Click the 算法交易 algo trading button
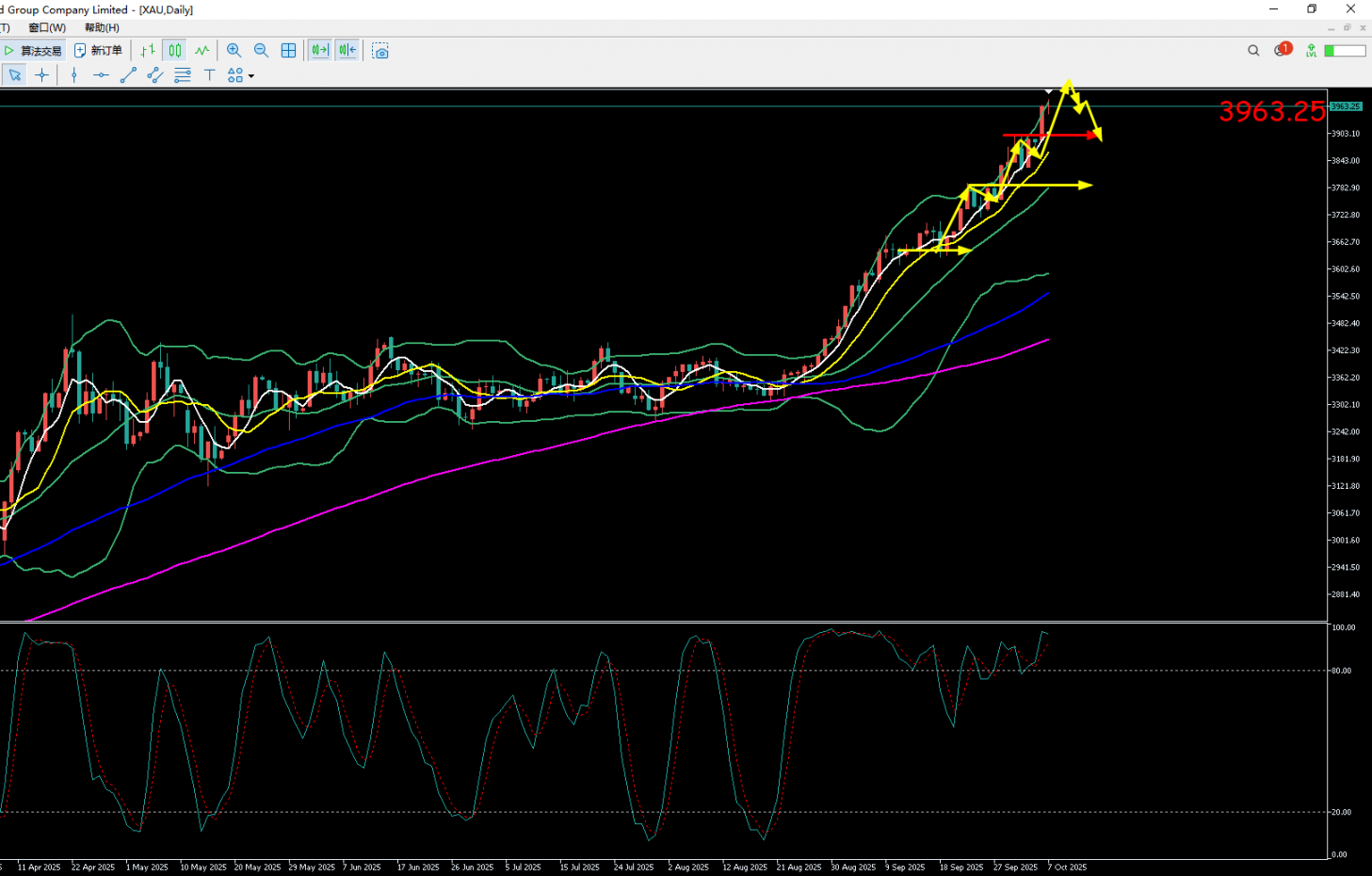1372x876 pixels. pos(33,51)
